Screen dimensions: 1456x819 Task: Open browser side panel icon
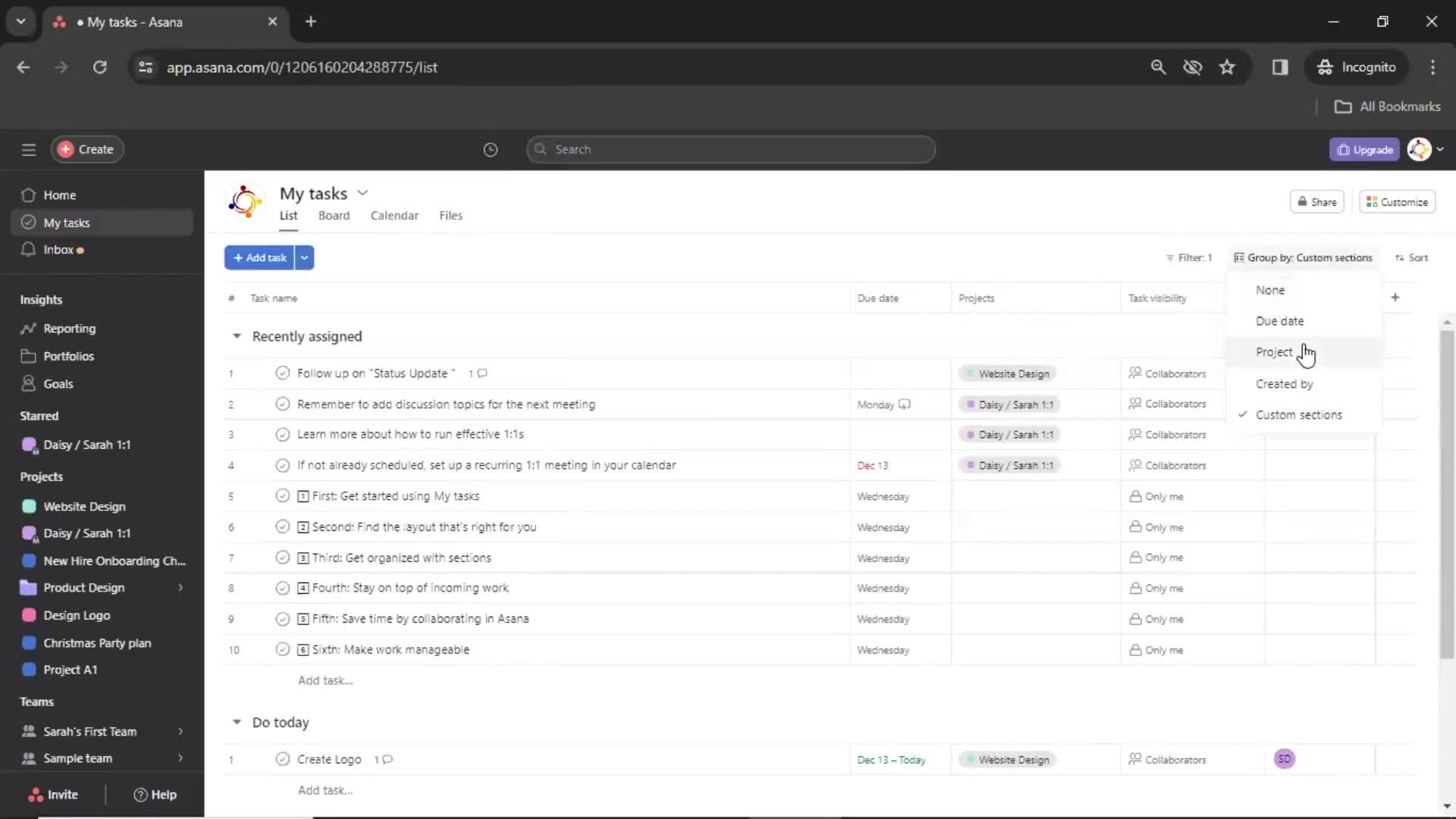point(1280,67)
